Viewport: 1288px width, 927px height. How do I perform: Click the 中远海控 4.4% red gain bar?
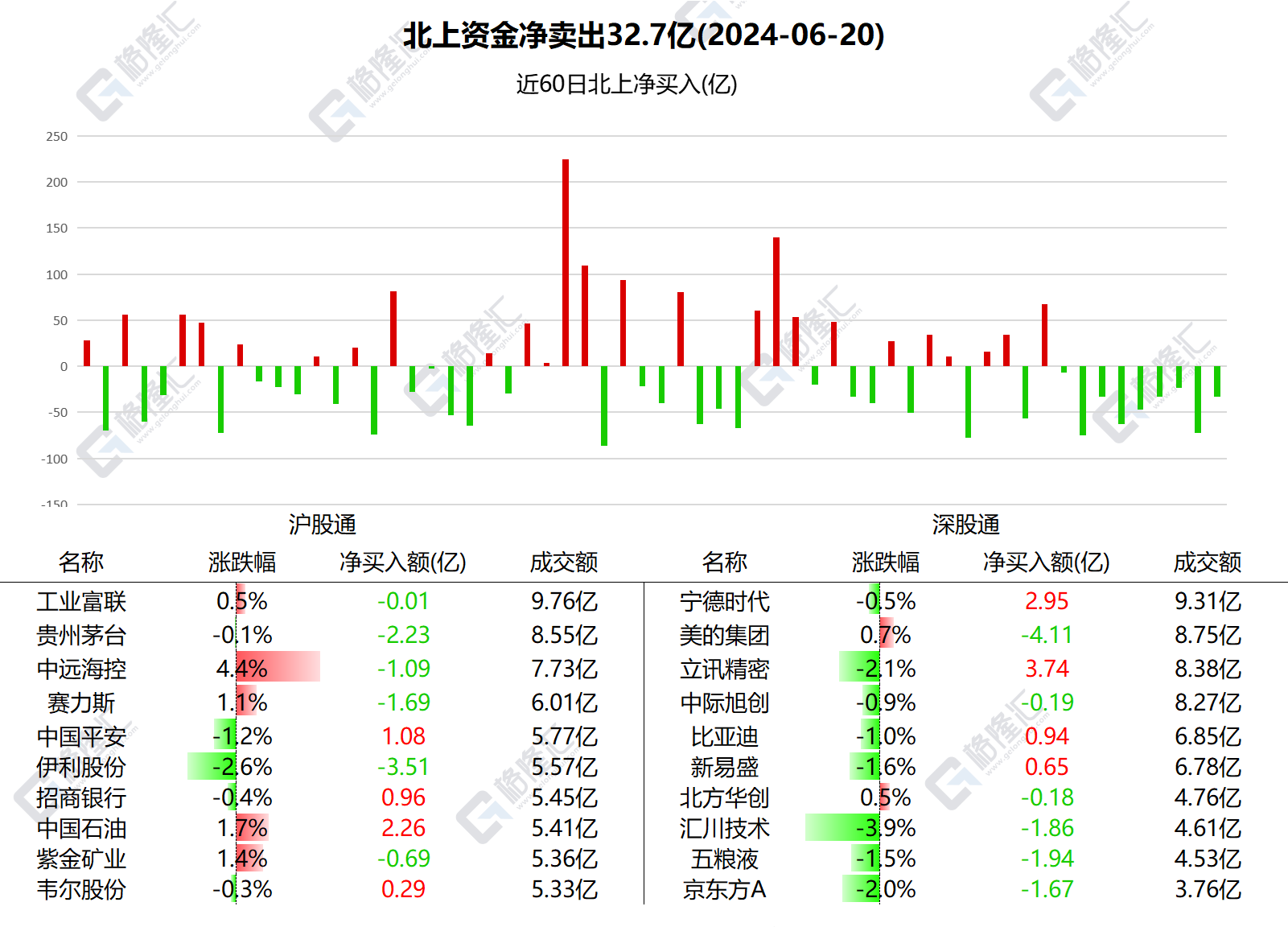278,667
